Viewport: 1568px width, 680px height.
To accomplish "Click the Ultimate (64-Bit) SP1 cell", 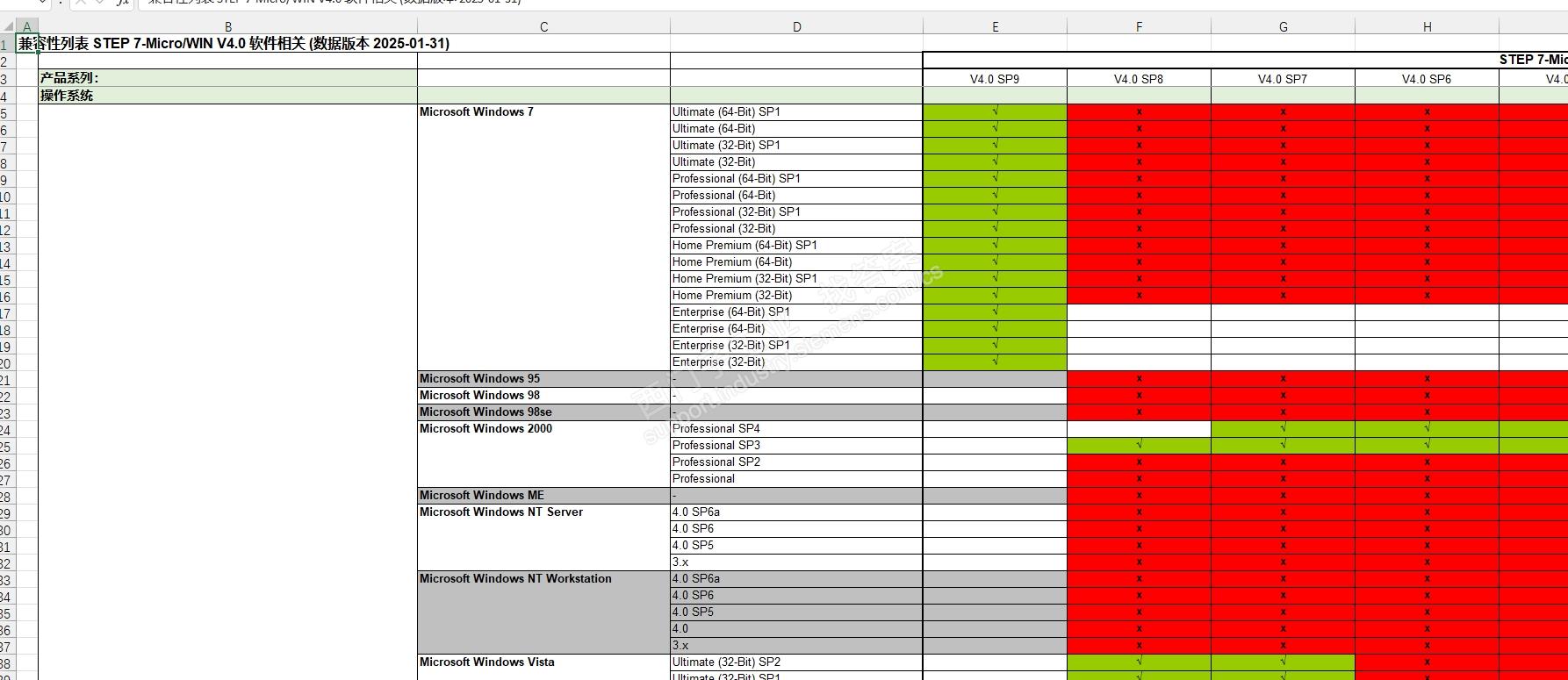I will [x=797, y=112].
